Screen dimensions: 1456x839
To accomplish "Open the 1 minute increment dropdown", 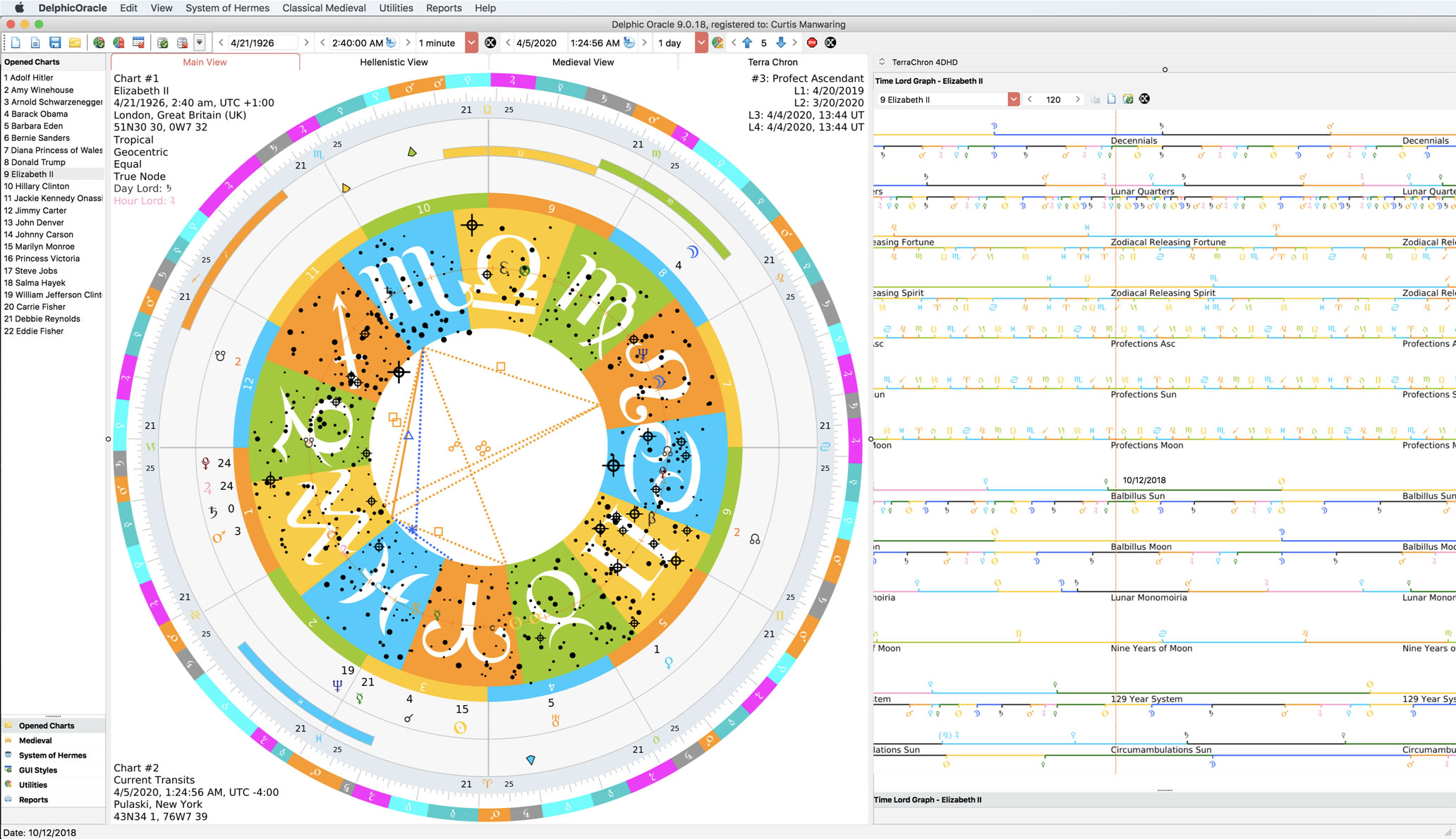I will pyautogui.click(x=471, y=43).
